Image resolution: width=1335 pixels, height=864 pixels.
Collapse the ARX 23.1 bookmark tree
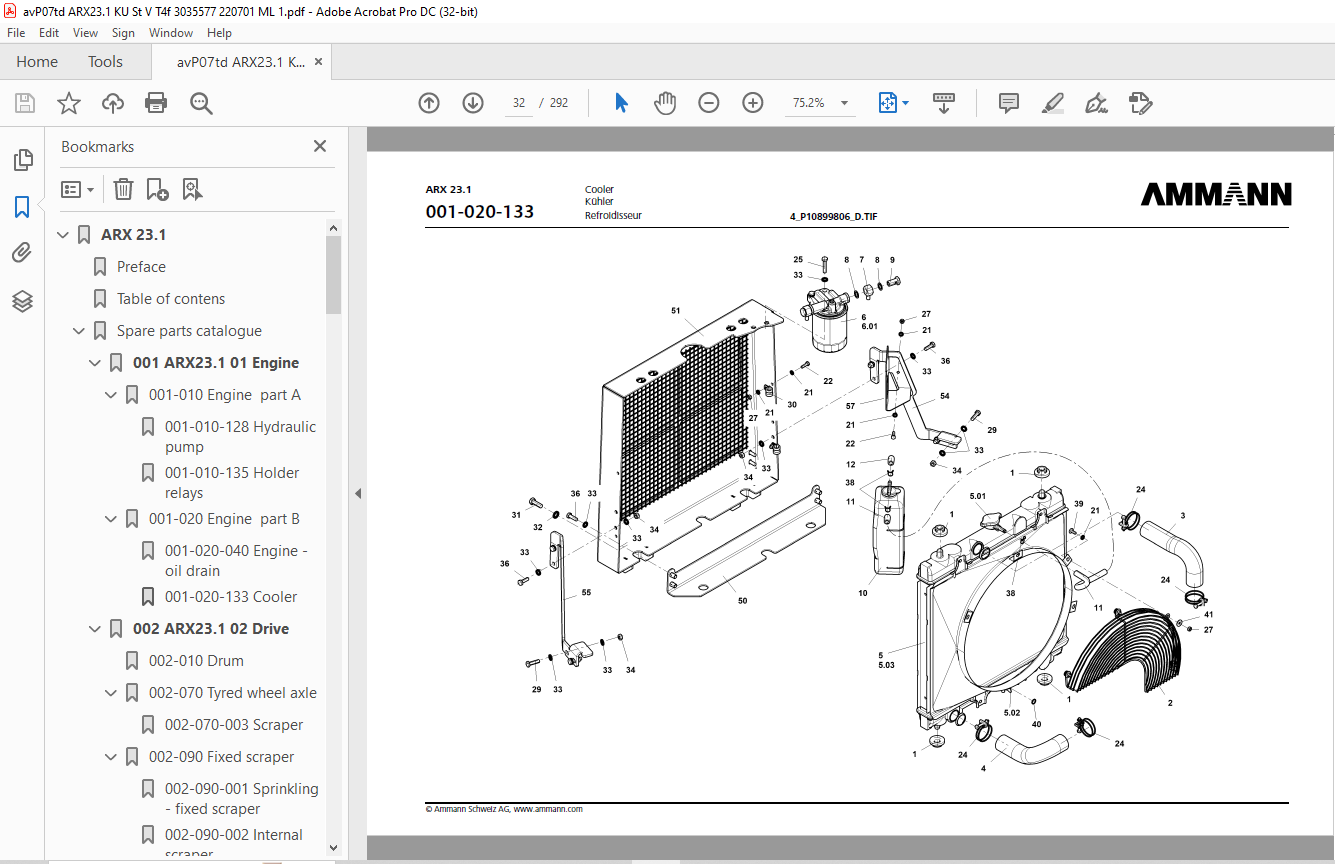pos(63,235)
